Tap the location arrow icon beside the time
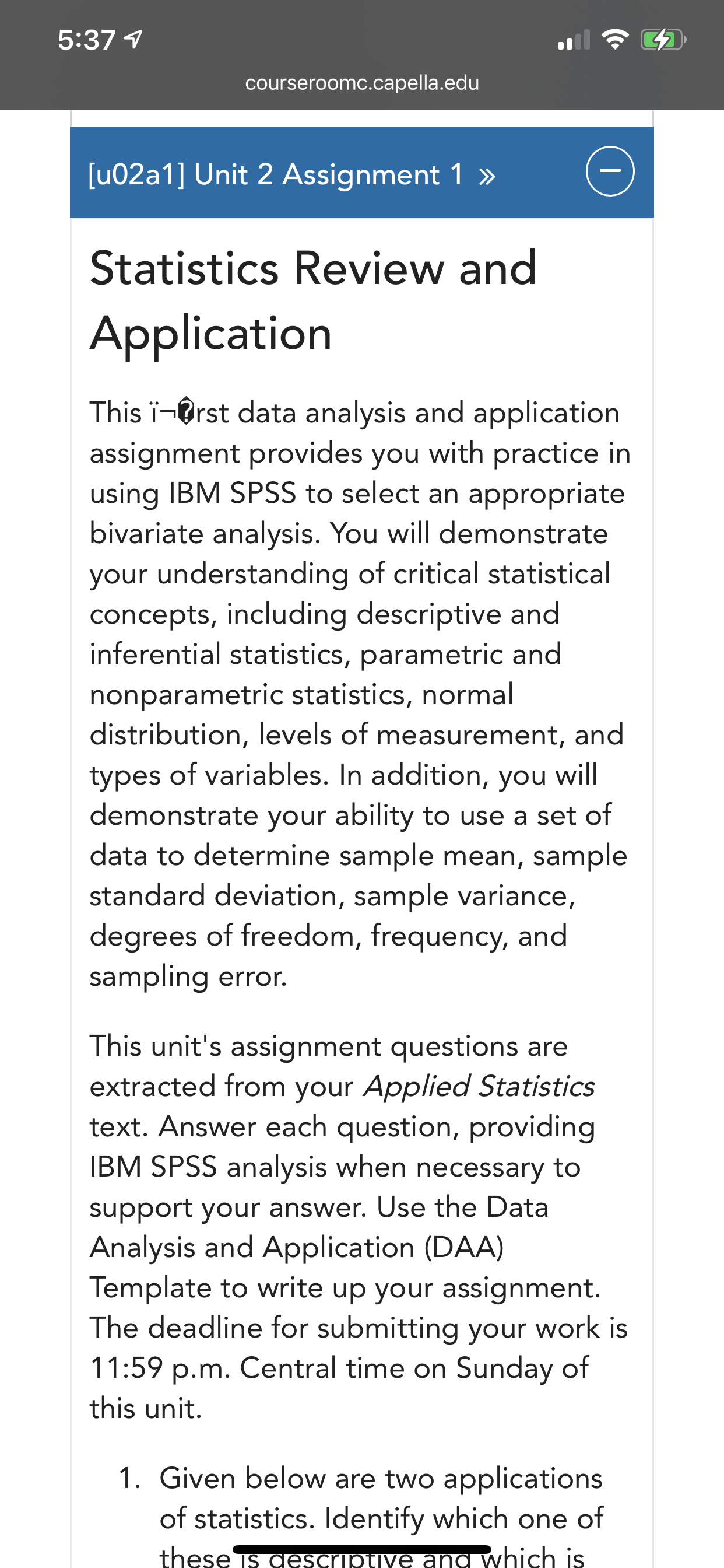The width and height of the screenshot is (724, 1568). point(133,40)
